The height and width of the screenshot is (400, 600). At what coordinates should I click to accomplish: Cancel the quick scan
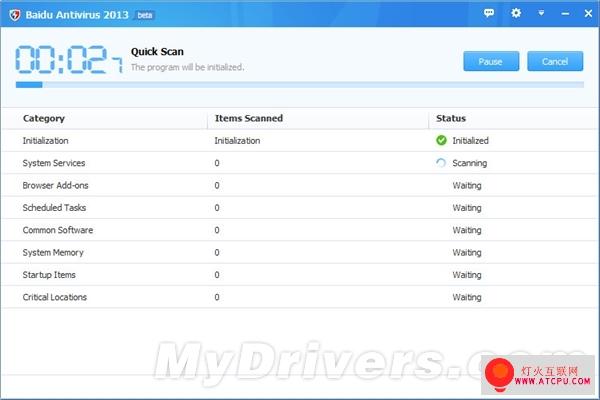pos(555,61)
